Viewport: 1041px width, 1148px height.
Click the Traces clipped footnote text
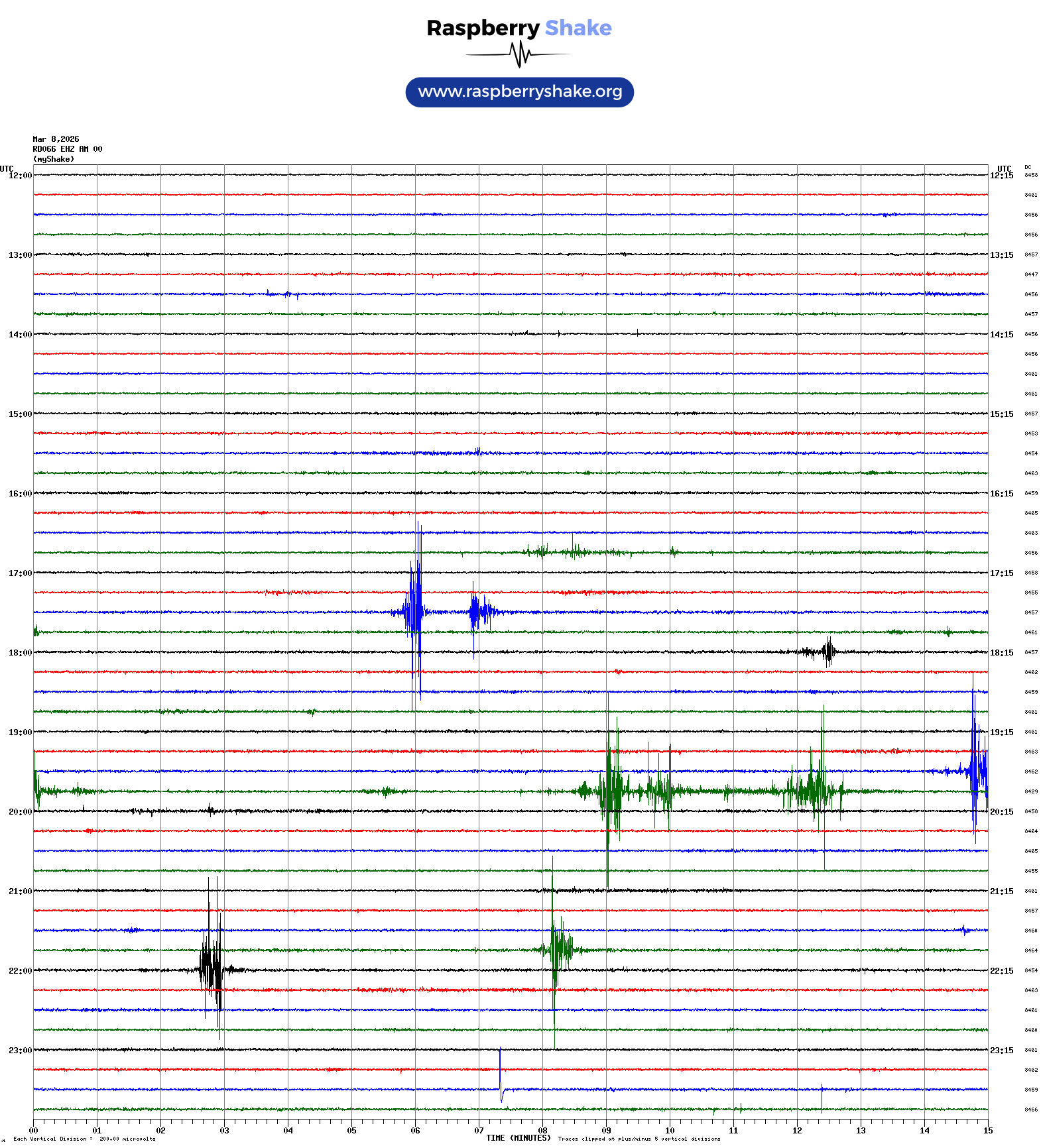click(639, 1139)
